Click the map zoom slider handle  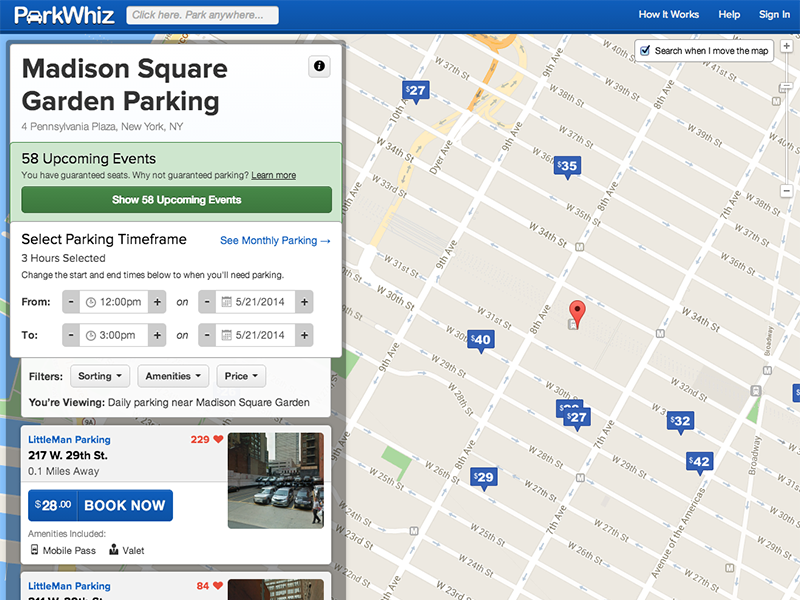(786, 87)
